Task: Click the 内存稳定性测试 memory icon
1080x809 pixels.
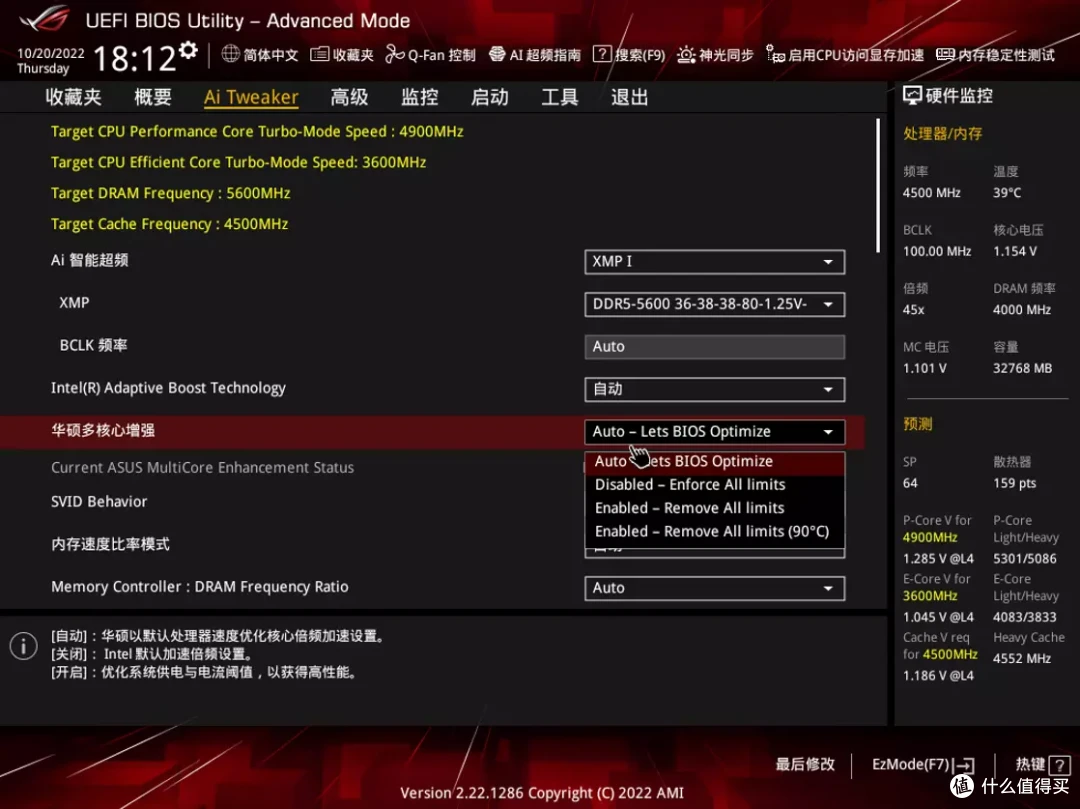Action: click(x=945, y=54)
